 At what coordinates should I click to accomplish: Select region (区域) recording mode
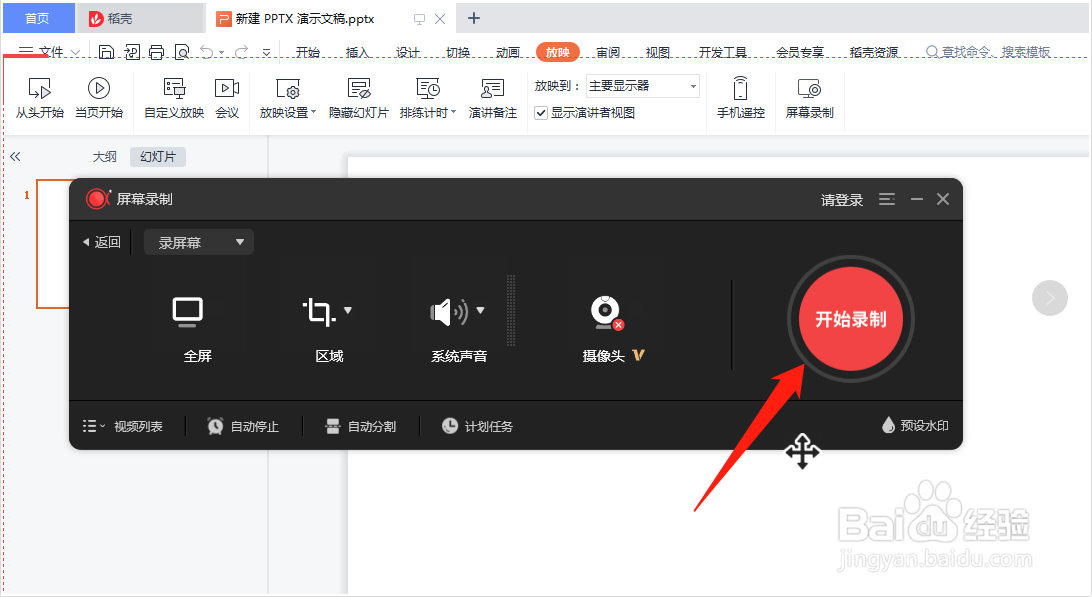(x=320, y=311)
